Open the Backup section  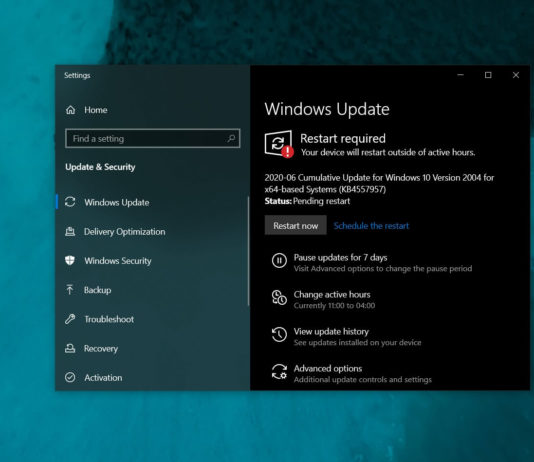pos(97,290)
